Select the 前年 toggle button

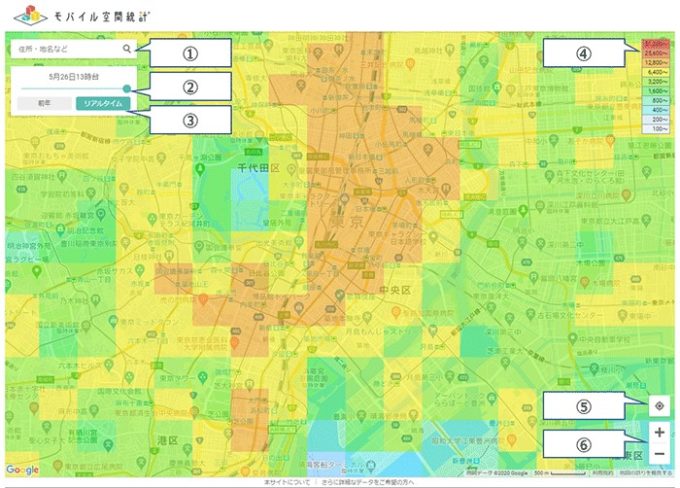point(44,103)
